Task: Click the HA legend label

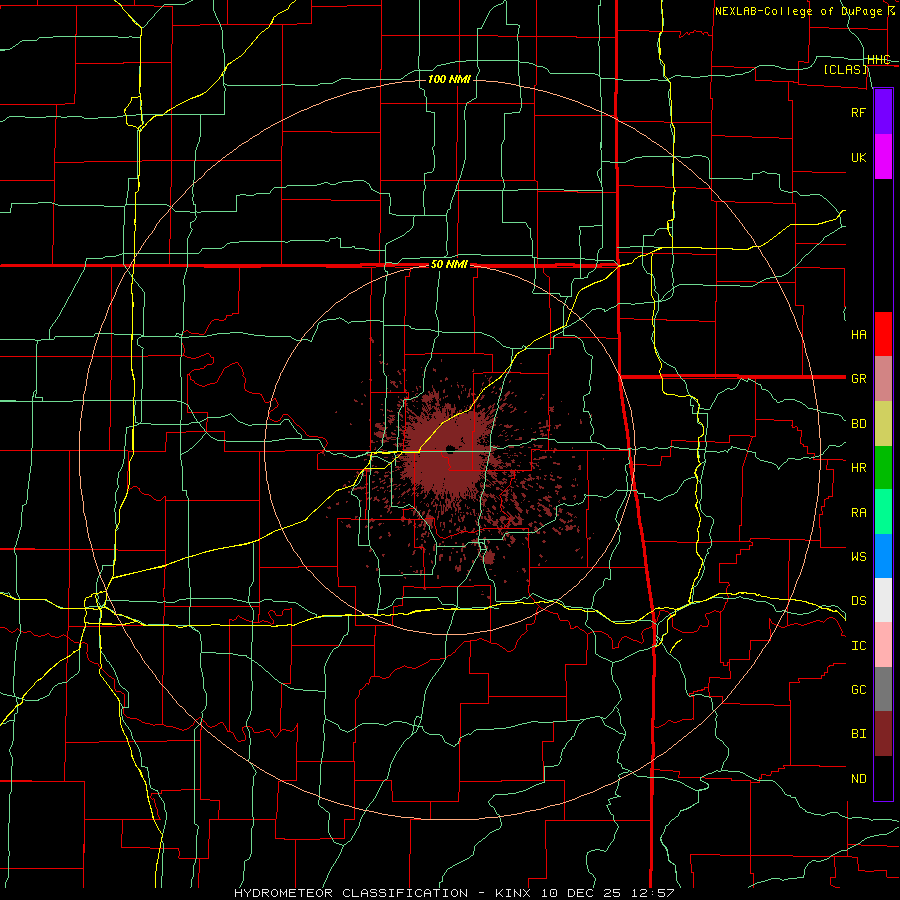Action: pyautogui.click(x=859, y=334)
